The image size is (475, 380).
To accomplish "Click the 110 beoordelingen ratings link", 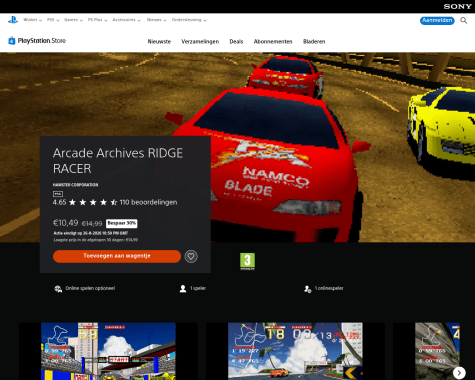I will [148, 202].
